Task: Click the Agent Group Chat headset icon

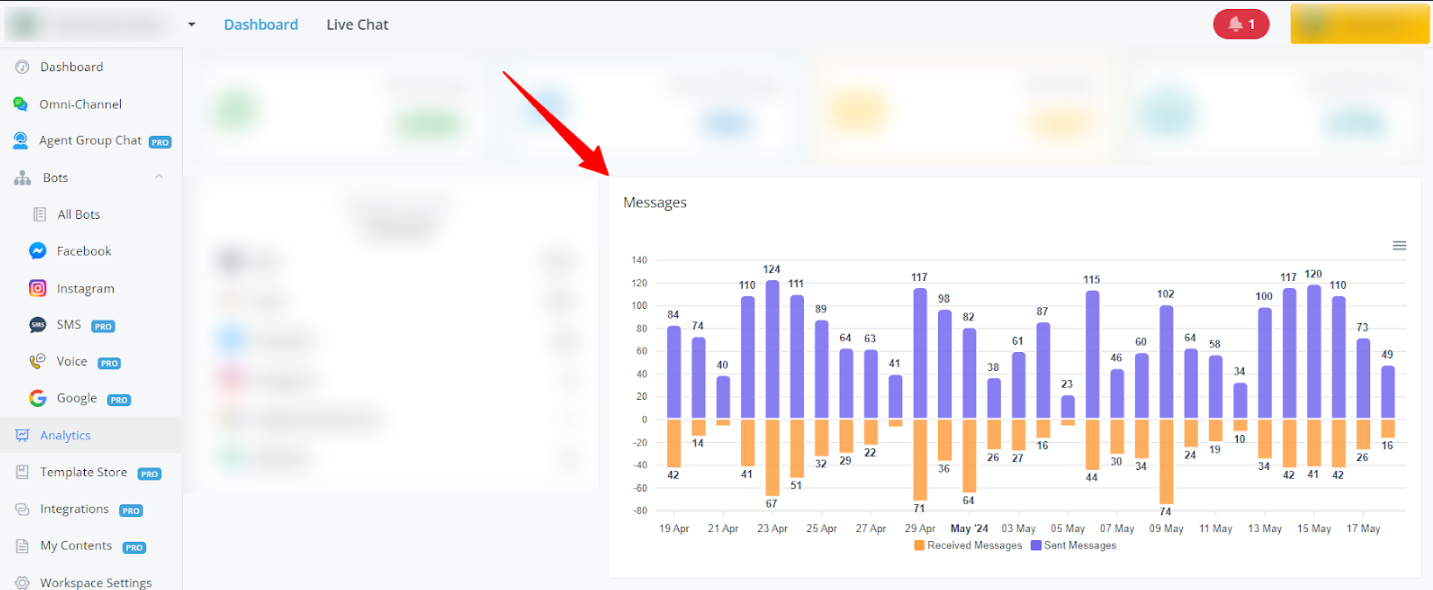Action: [21, 141]
